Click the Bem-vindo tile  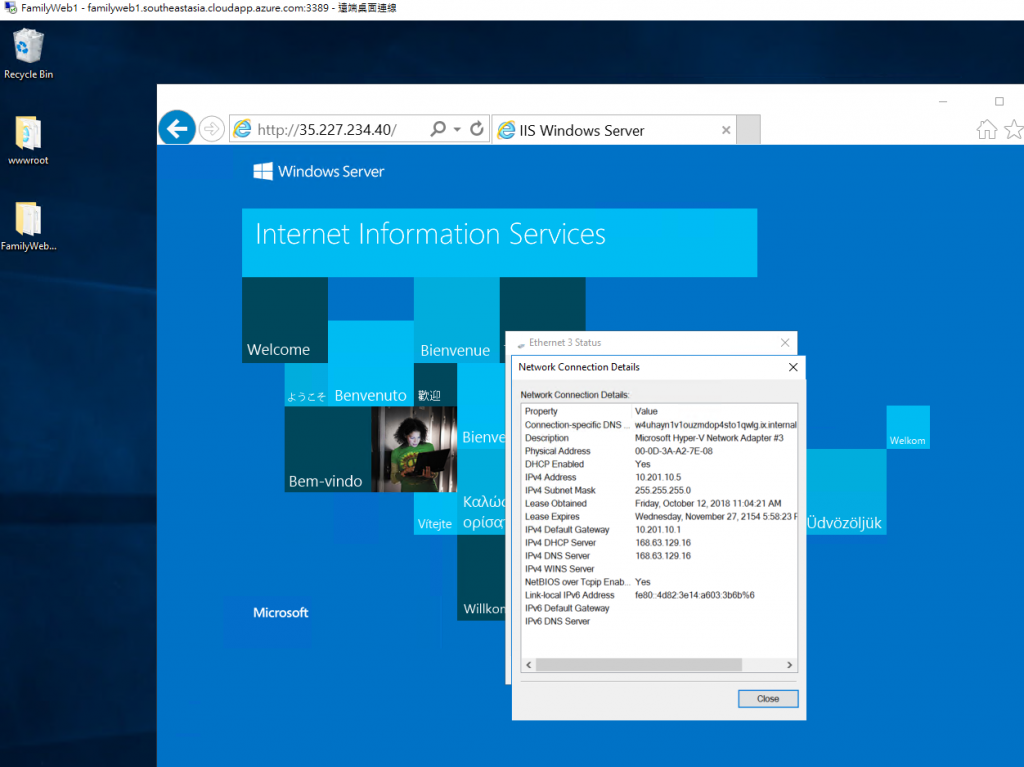click(328, 449)
